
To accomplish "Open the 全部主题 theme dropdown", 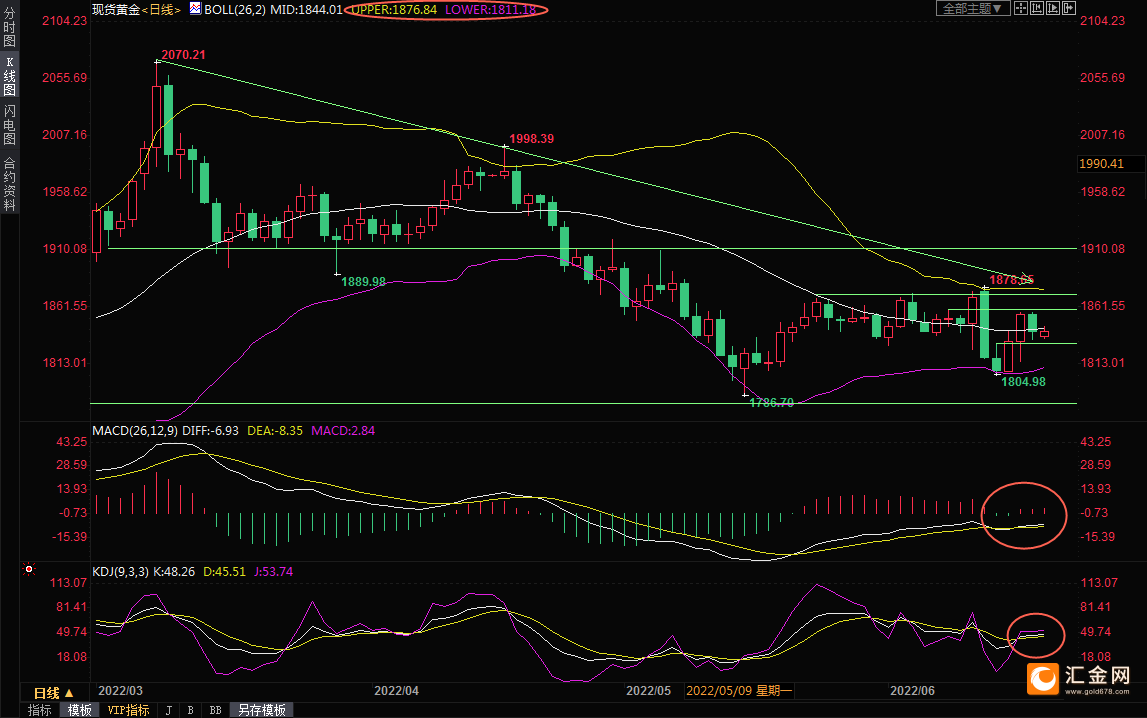I will [x=973, y=8].
